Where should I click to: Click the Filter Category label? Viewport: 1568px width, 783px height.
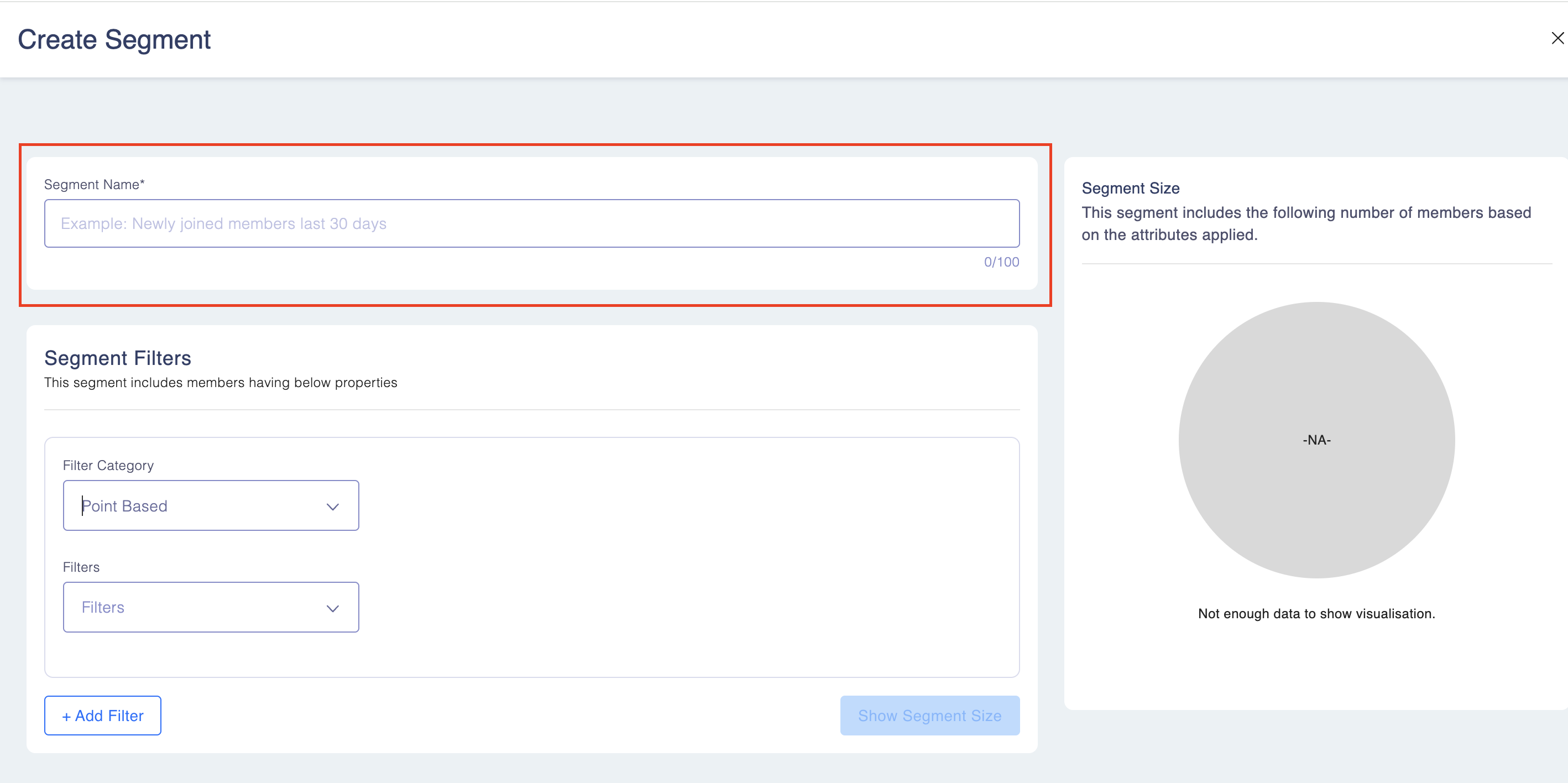point(108,465)
